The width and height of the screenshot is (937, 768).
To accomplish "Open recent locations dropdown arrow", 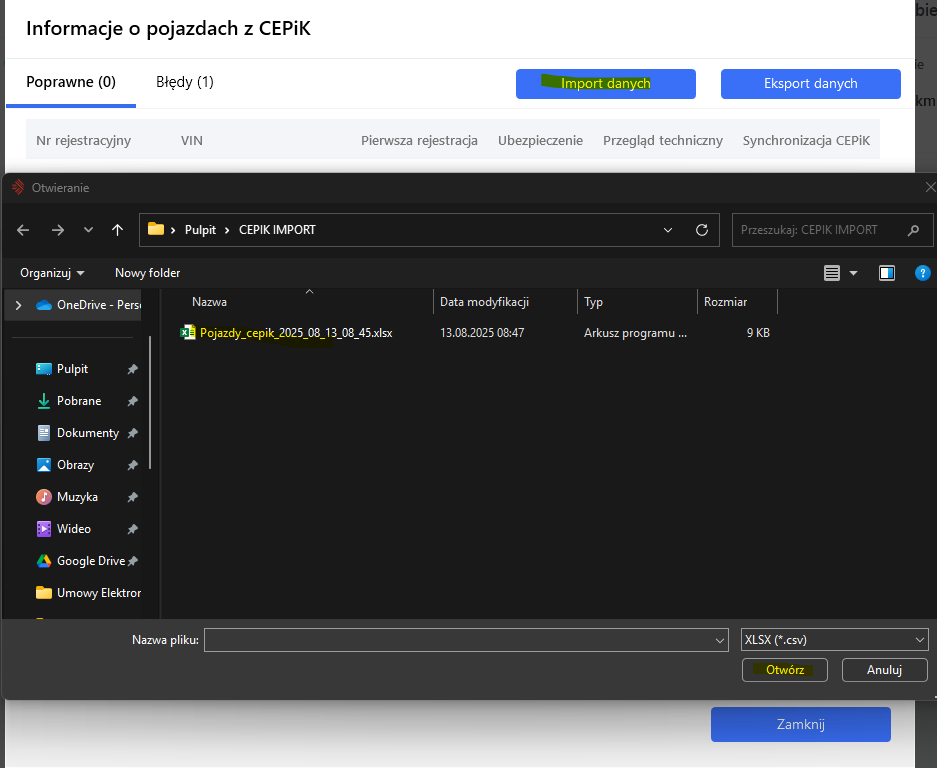I will pyautogui.click(x=88, y=230).
